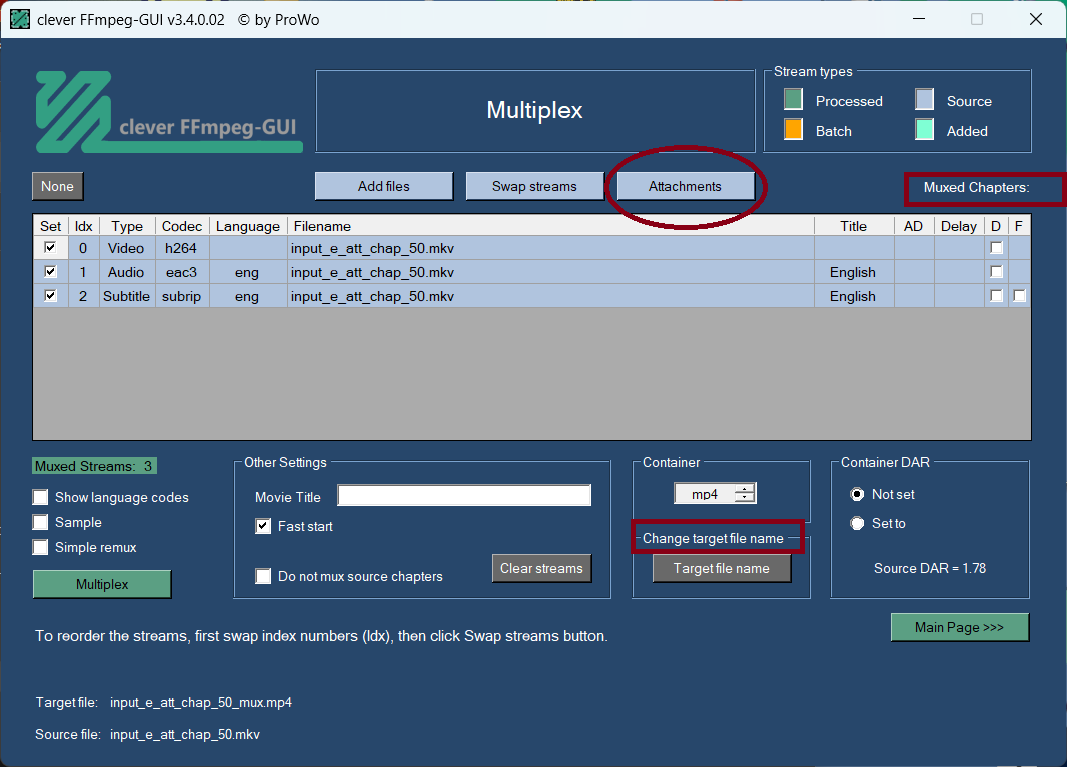Enable Show language codes

coord(41,497)
